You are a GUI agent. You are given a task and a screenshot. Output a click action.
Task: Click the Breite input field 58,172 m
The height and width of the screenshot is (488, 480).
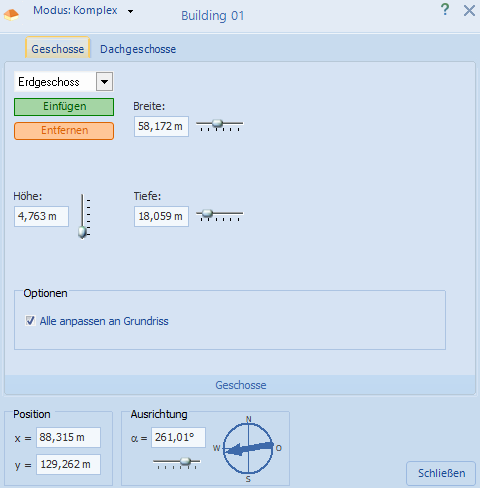[x=161, y=126]
